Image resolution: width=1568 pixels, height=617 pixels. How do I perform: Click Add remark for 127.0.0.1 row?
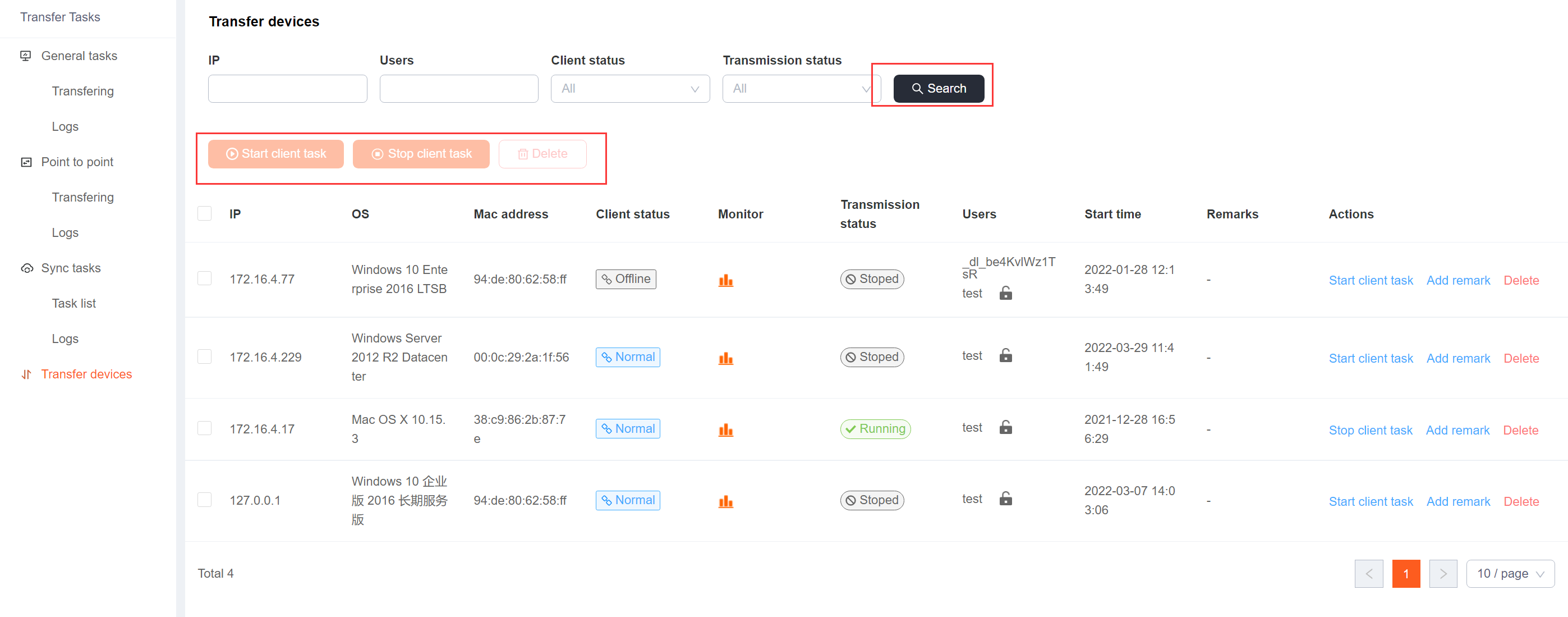click(x=1458, y=502)
